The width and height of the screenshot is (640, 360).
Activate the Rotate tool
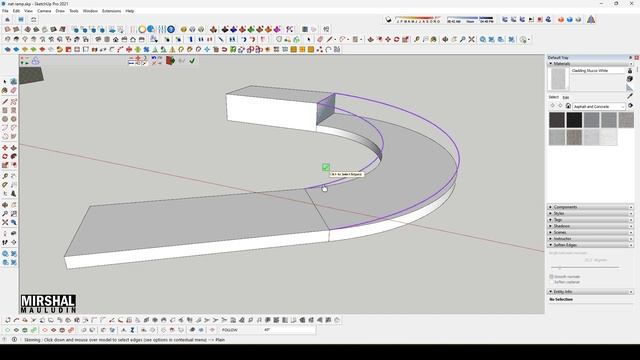[5, 156]
